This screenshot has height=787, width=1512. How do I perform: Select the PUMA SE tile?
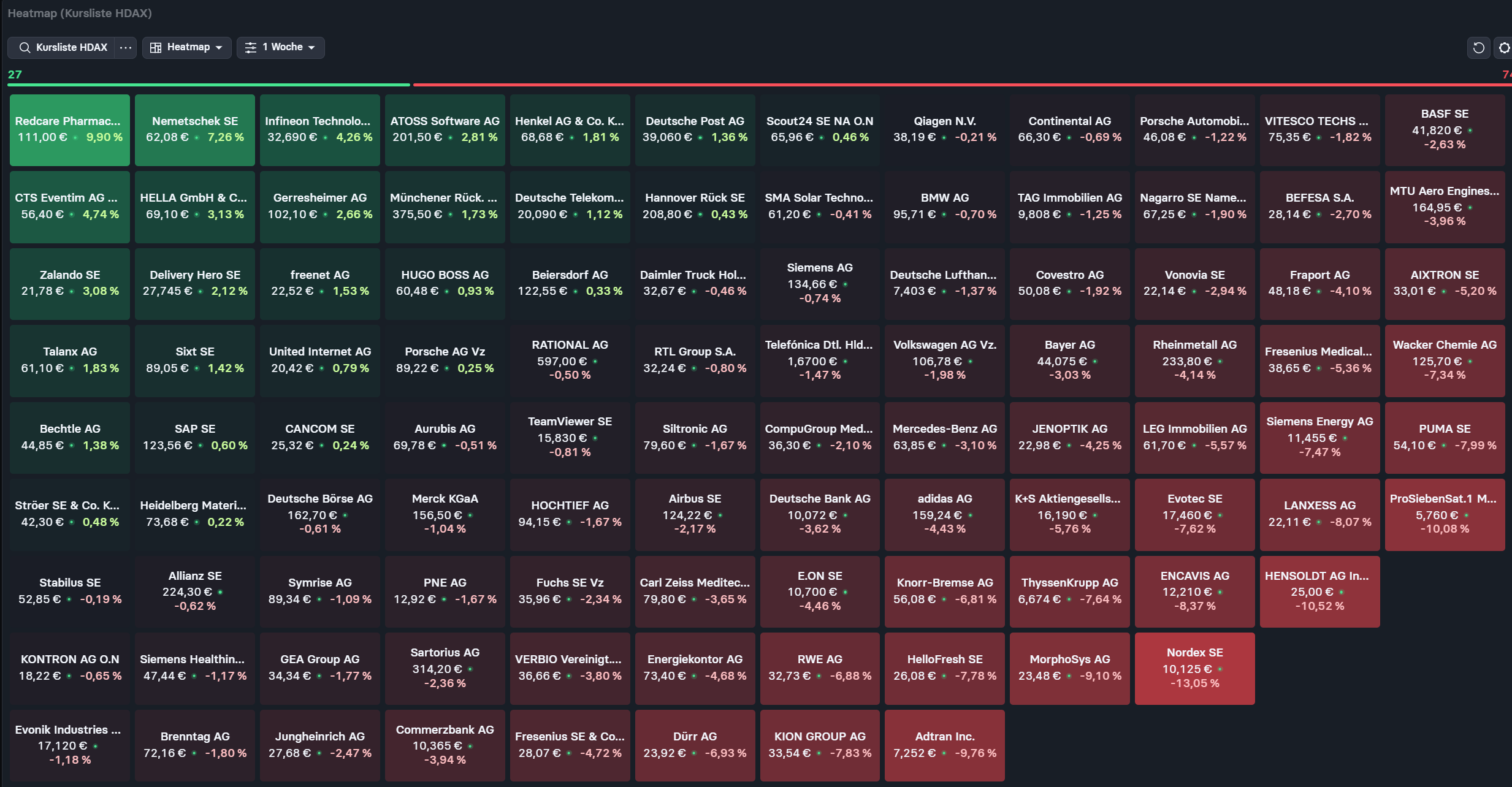point(1445,438)
